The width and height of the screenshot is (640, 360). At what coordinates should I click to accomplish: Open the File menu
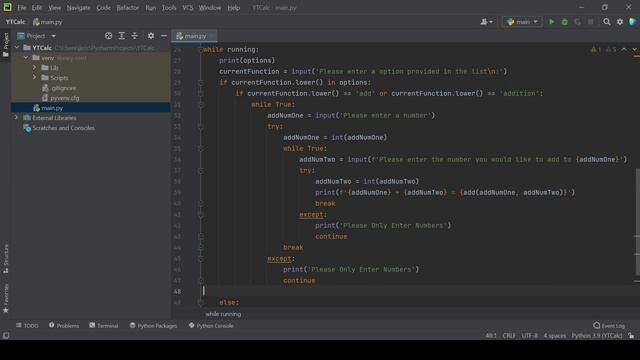[x=22, y=8]
